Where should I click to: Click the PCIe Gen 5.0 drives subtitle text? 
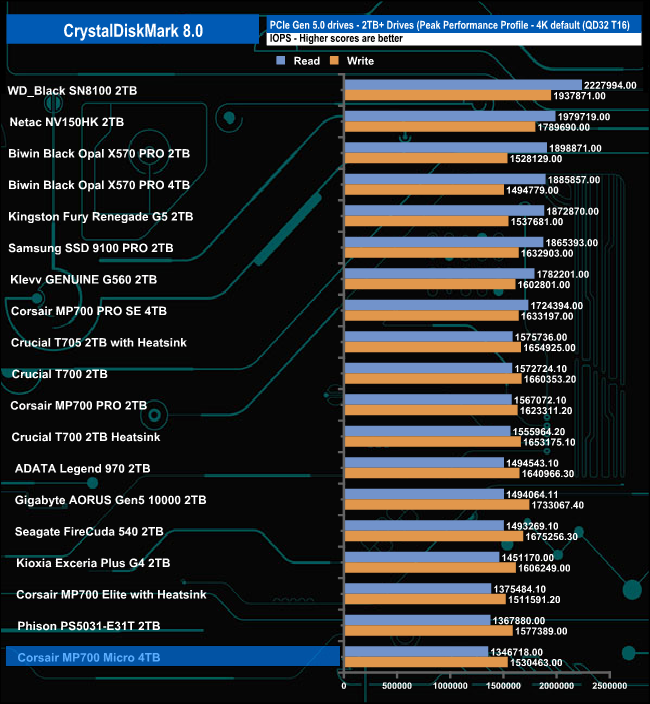coord(449,25)
